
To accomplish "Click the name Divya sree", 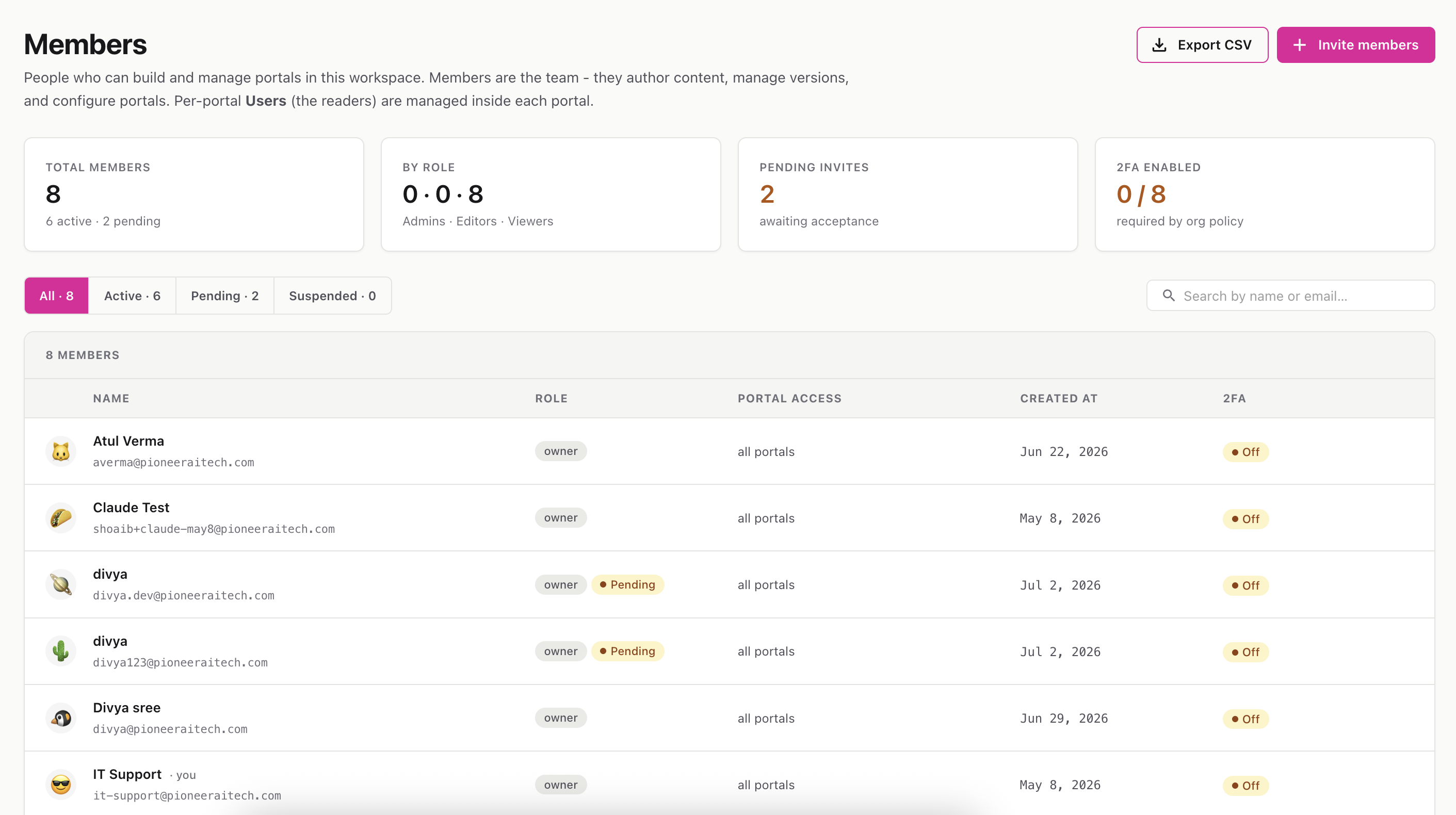I will (126, 708).
